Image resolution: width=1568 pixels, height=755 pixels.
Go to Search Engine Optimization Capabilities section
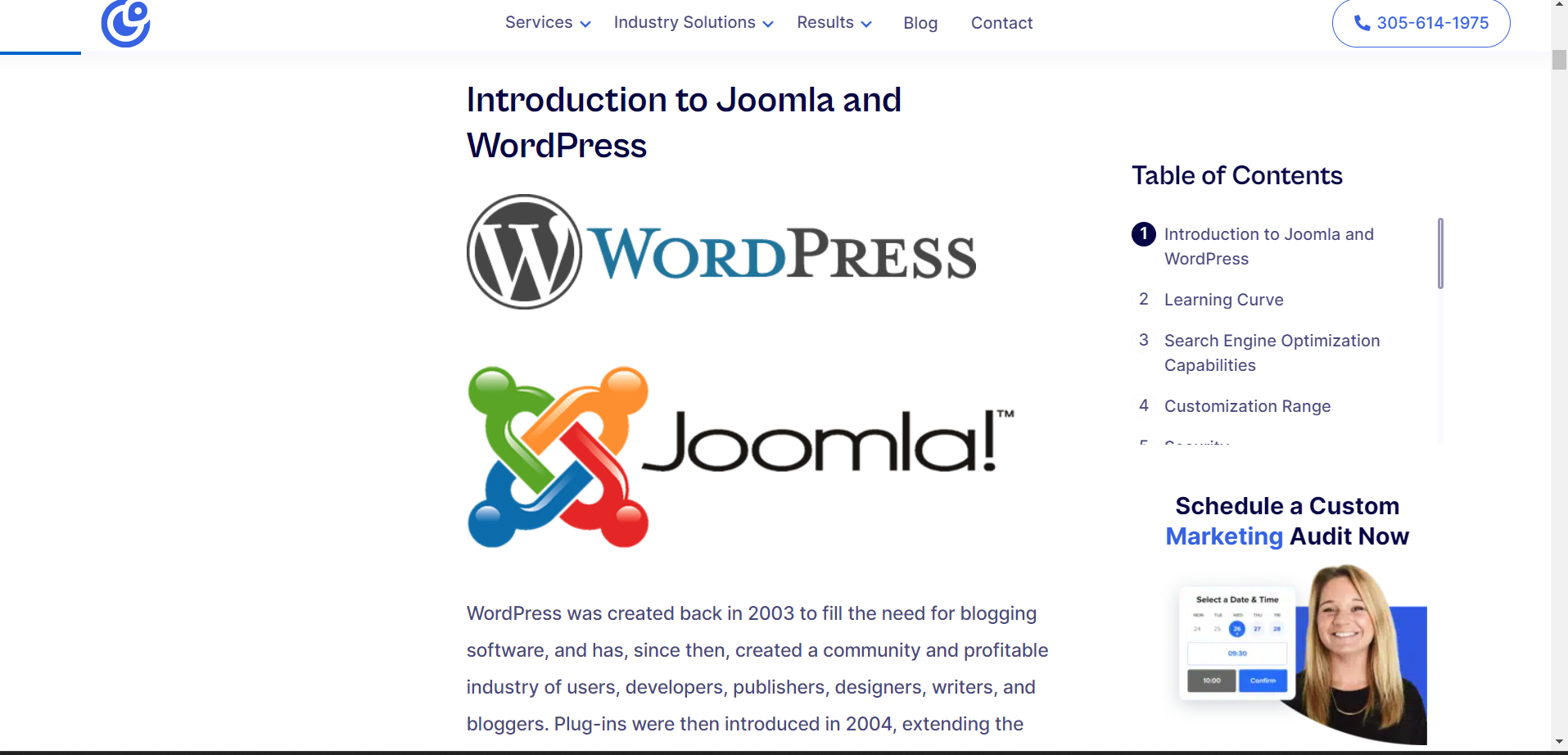1272,353
